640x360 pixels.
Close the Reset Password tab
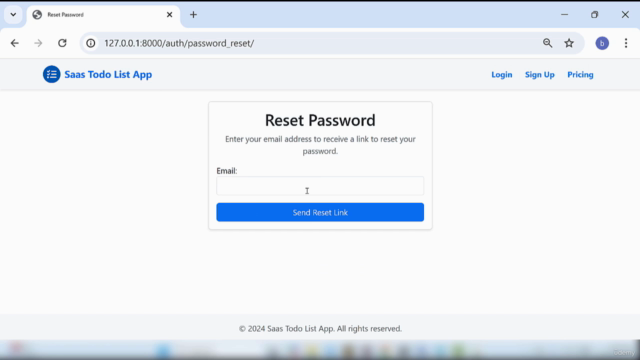coord(169,15)
